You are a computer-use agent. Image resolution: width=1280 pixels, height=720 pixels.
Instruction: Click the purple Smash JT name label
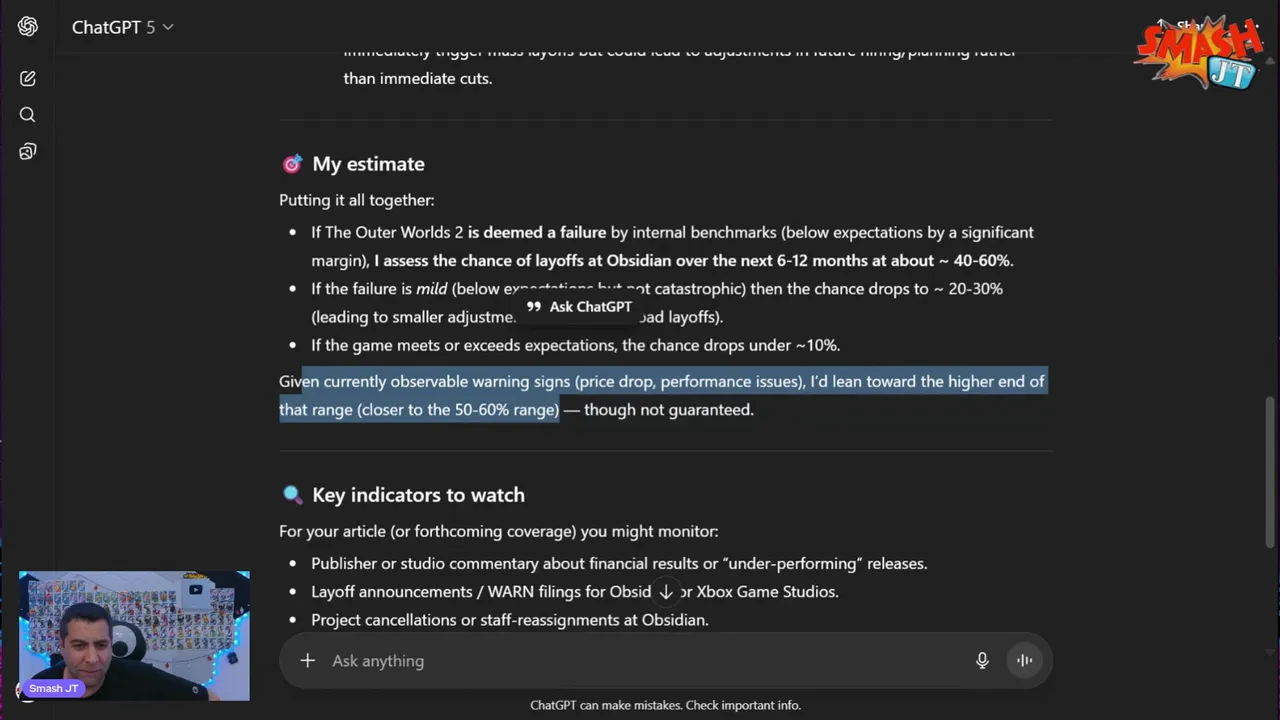point(53,688)
